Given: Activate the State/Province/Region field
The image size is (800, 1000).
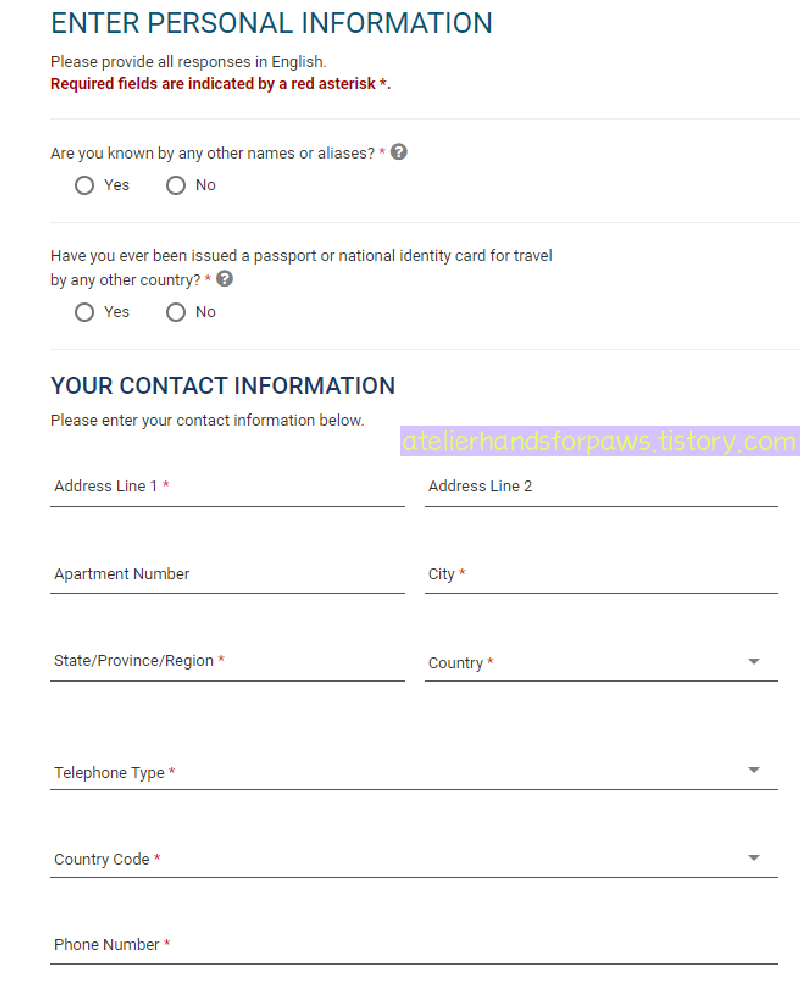Looking at the screenshot, I should click(227, 662).
